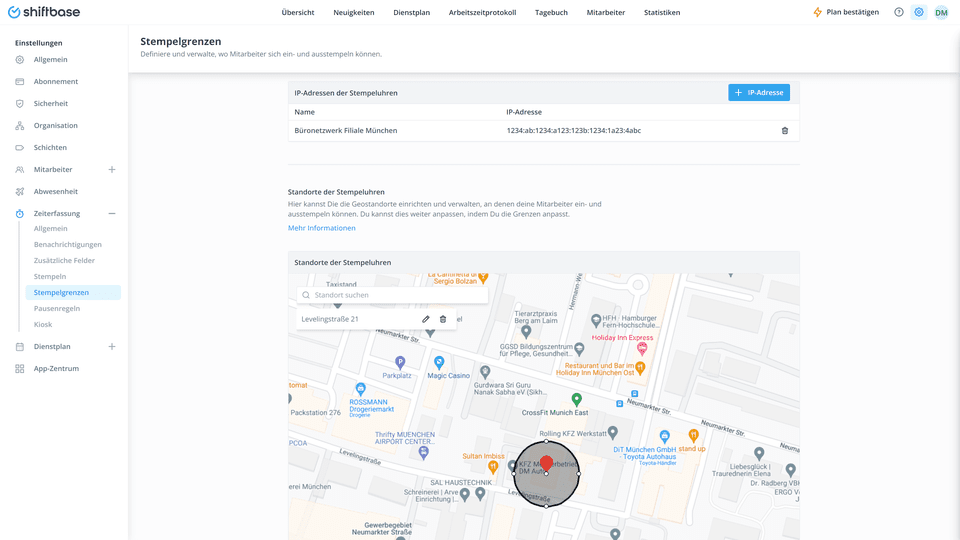Image resolution: width=960 pixels, height=540 pixels.
Task: Edit the Levelingstraße 21 location
Action: click(426, 319)
